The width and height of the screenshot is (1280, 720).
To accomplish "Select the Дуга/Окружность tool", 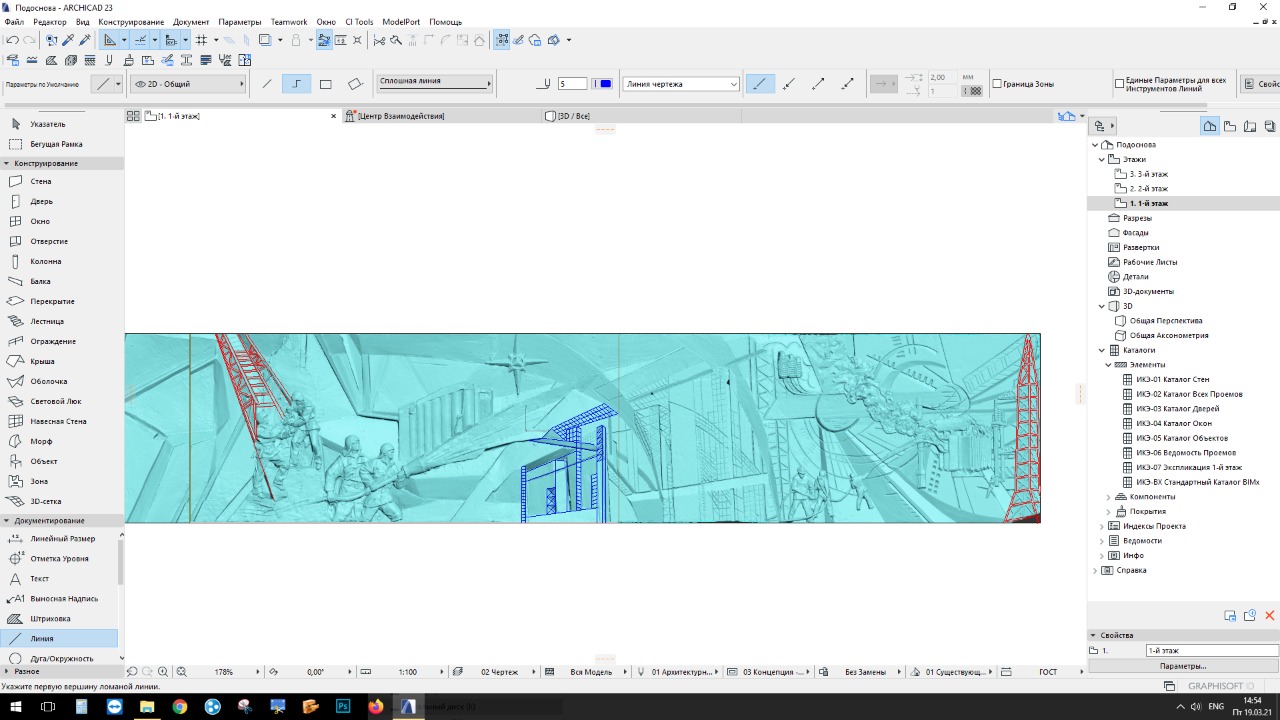I will tap(60, 658).
